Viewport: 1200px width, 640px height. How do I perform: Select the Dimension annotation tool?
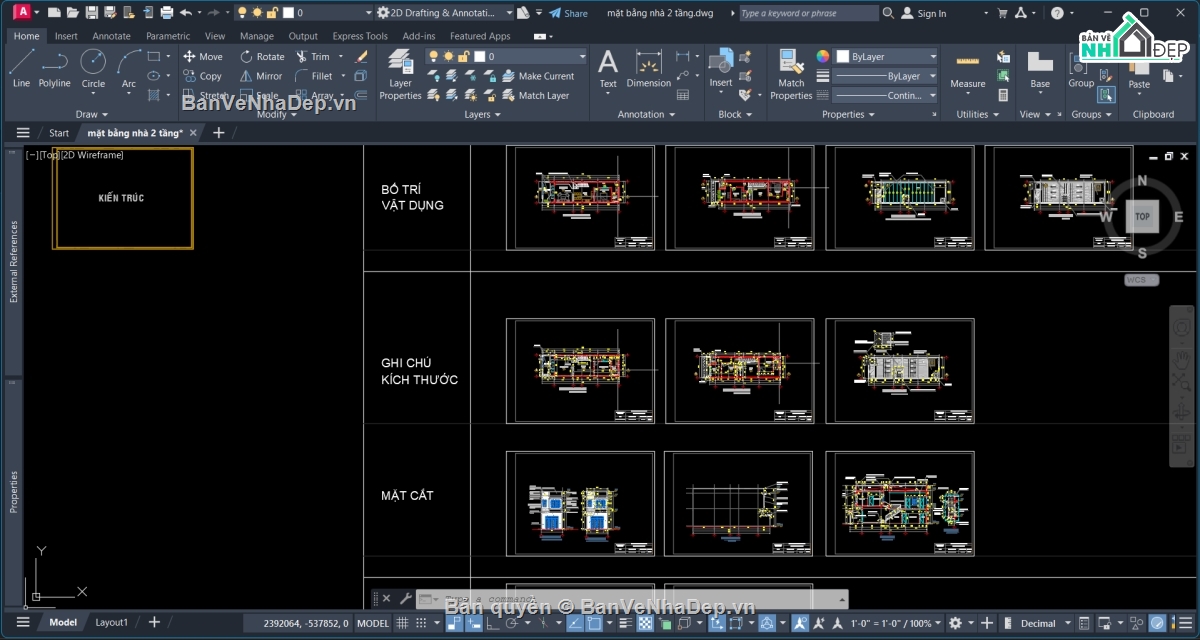(649, 70)
